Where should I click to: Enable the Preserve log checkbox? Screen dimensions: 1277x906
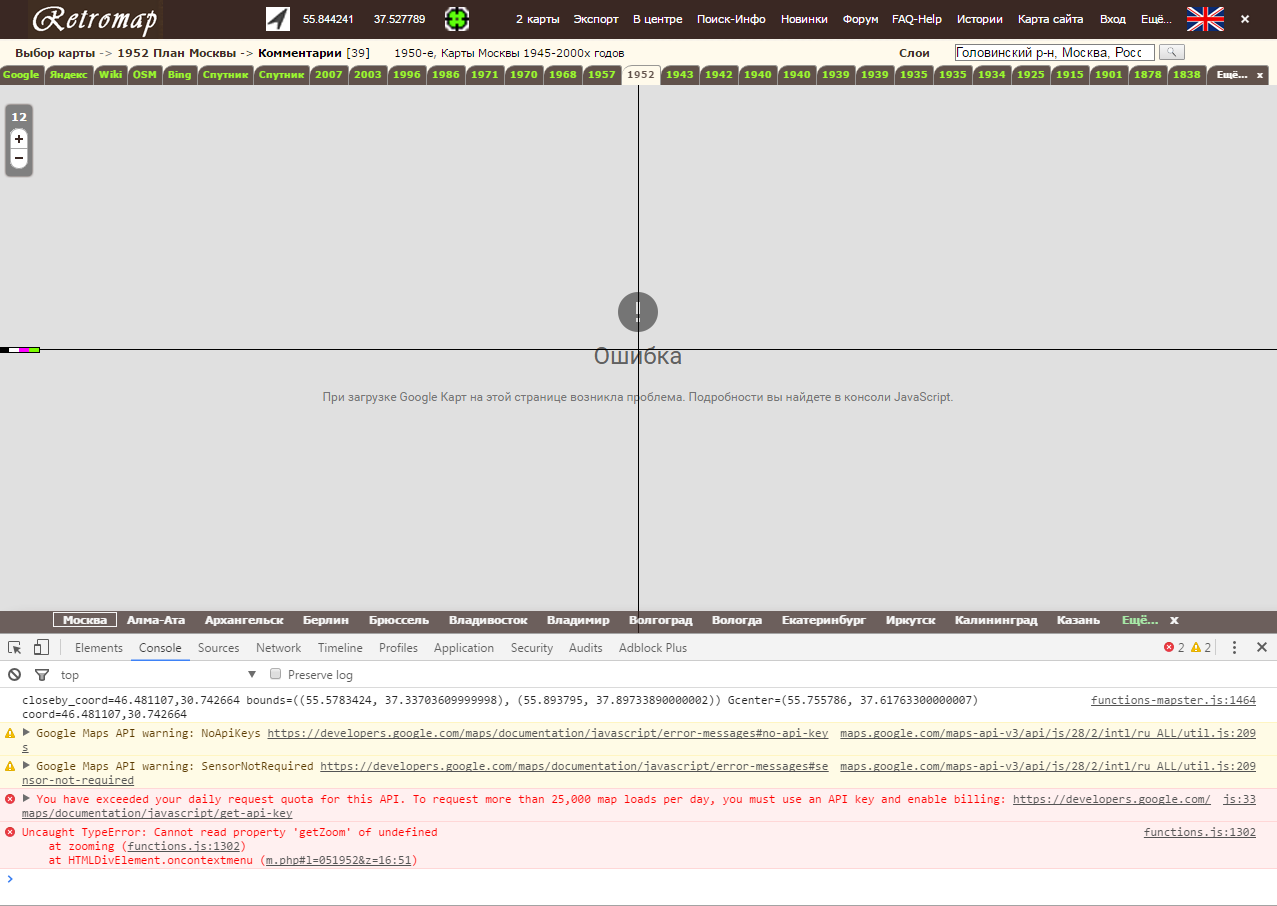(x=276, y=675)
